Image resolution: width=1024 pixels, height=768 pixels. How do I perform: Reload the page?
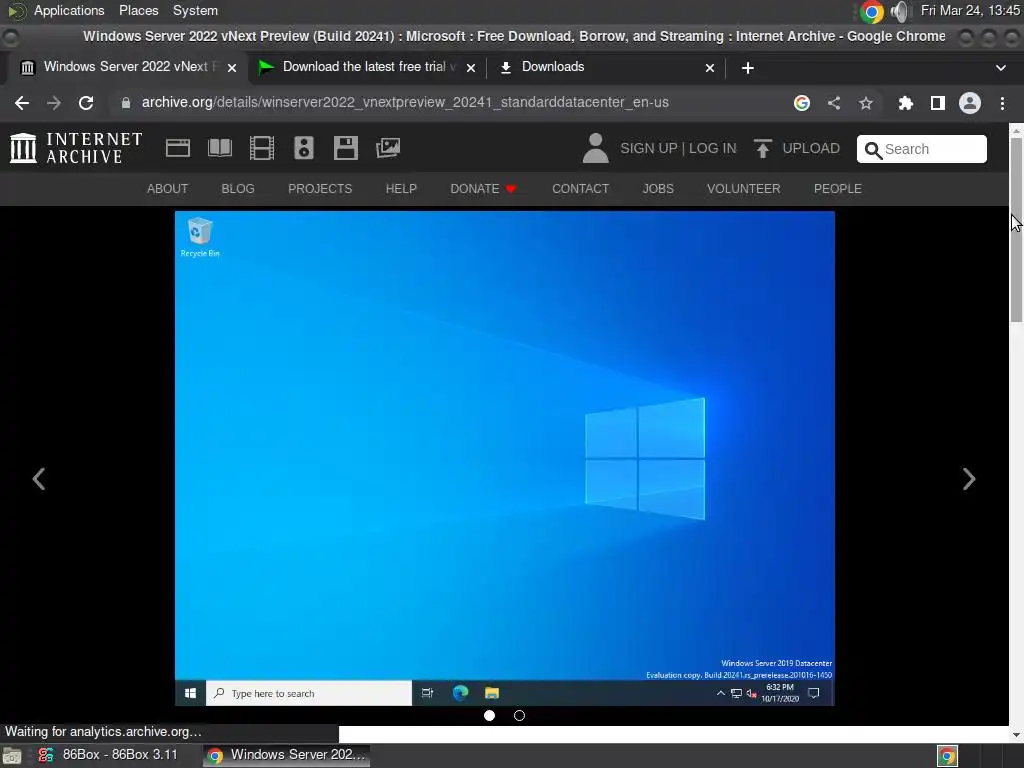(x=86, y=103)
